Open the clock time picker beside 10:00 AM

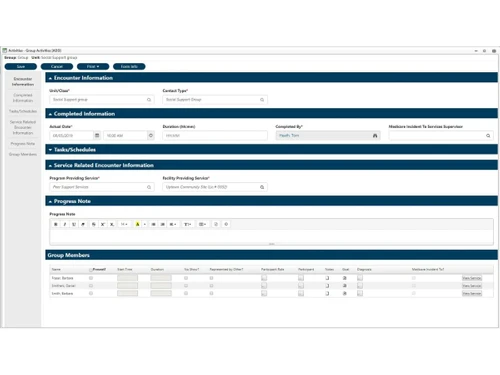pyautogui.click(x=151, y=135)
